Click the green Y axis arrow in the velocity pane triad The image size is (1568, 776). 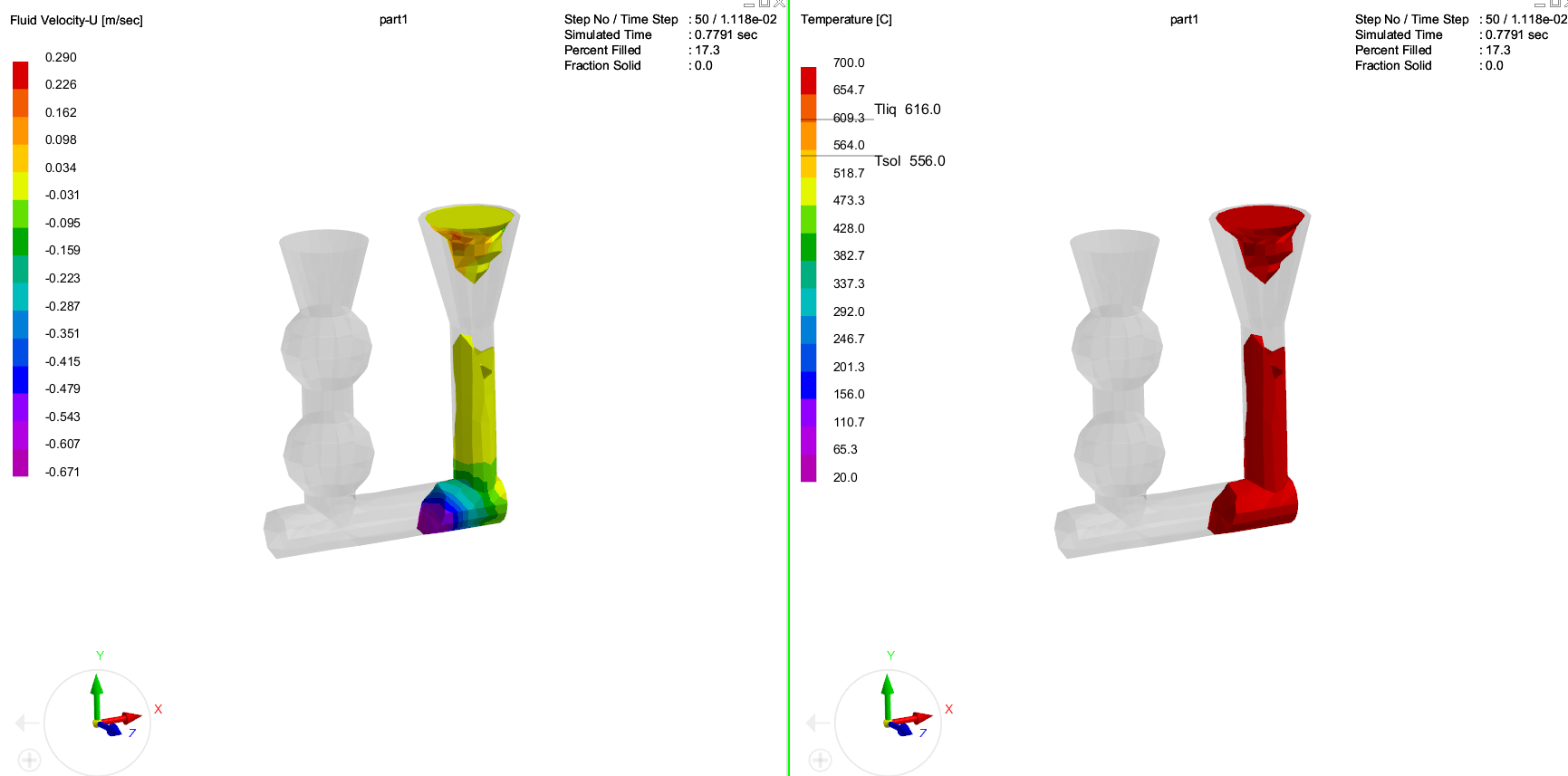(x=96, y=695)
